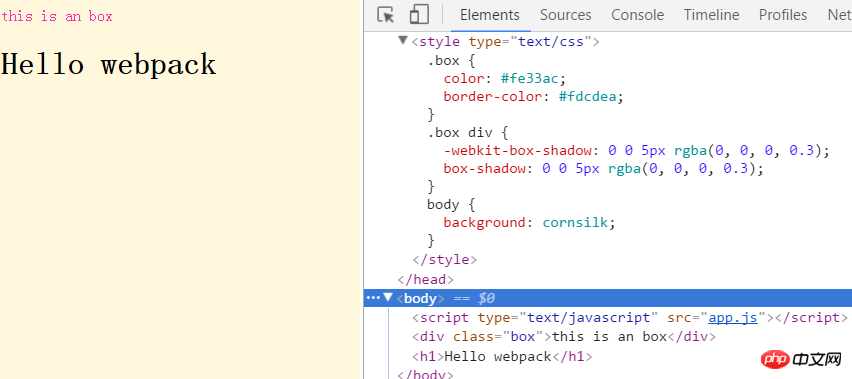Click the cornsilk background value

tap(575, 222)
